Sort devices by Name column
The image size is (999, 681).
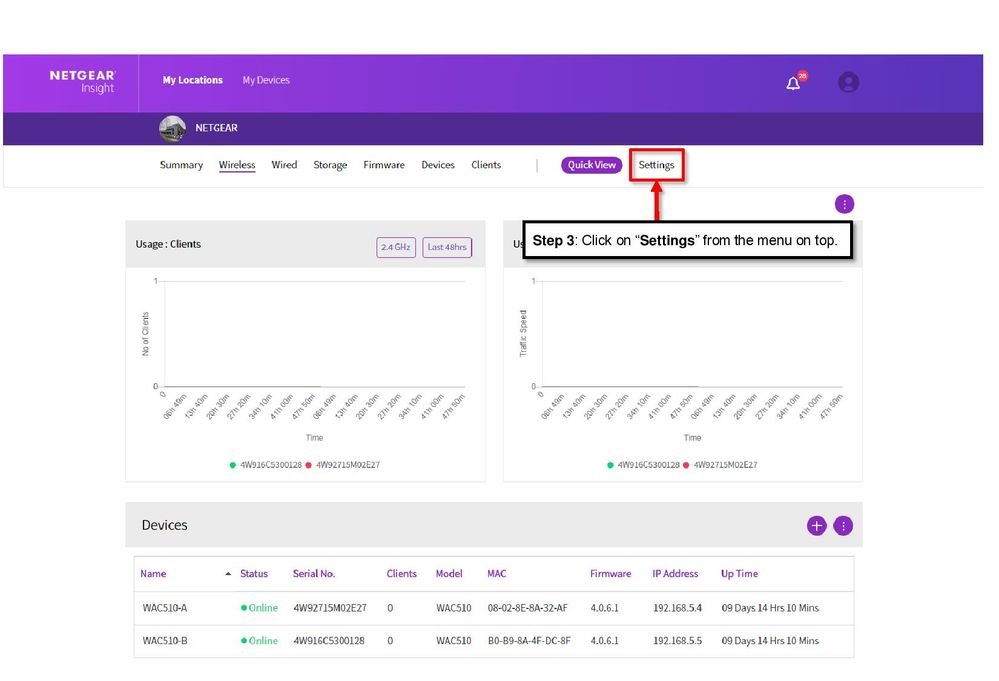(153, 574)
